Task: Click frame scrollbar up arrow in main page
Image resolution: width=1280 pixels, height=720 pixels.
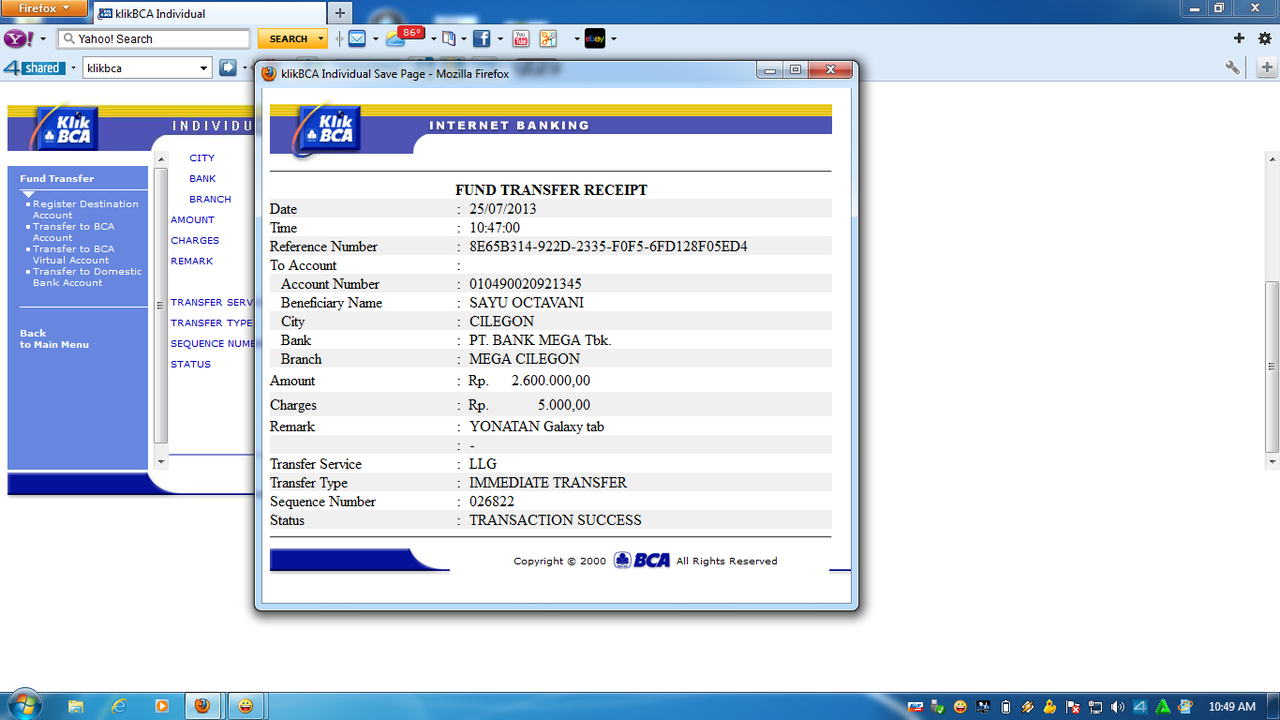Action: 161,158
